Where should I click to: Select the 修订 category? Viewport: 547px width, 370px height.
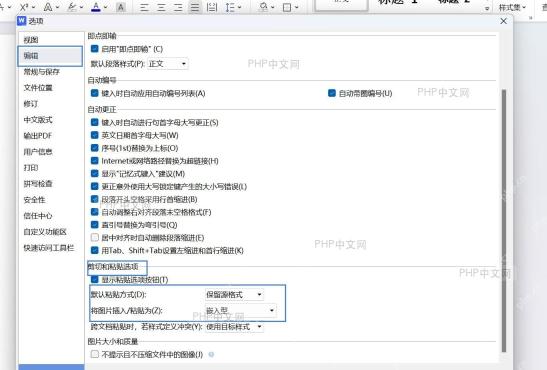pyautogui.click(x=31, y=104)
